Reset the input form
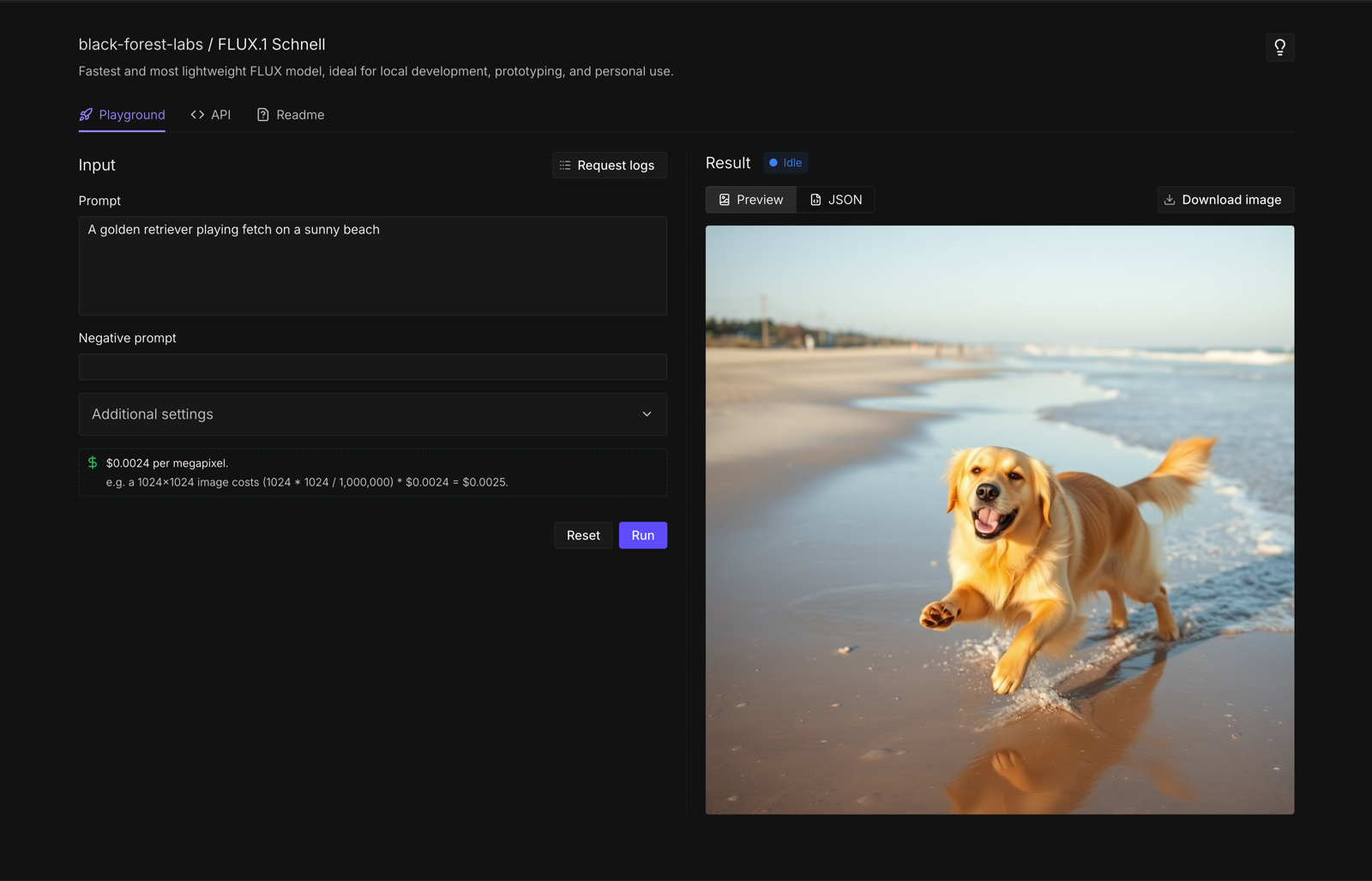The height and width of the screenshot is (881, 1372). tap(583, 535)
